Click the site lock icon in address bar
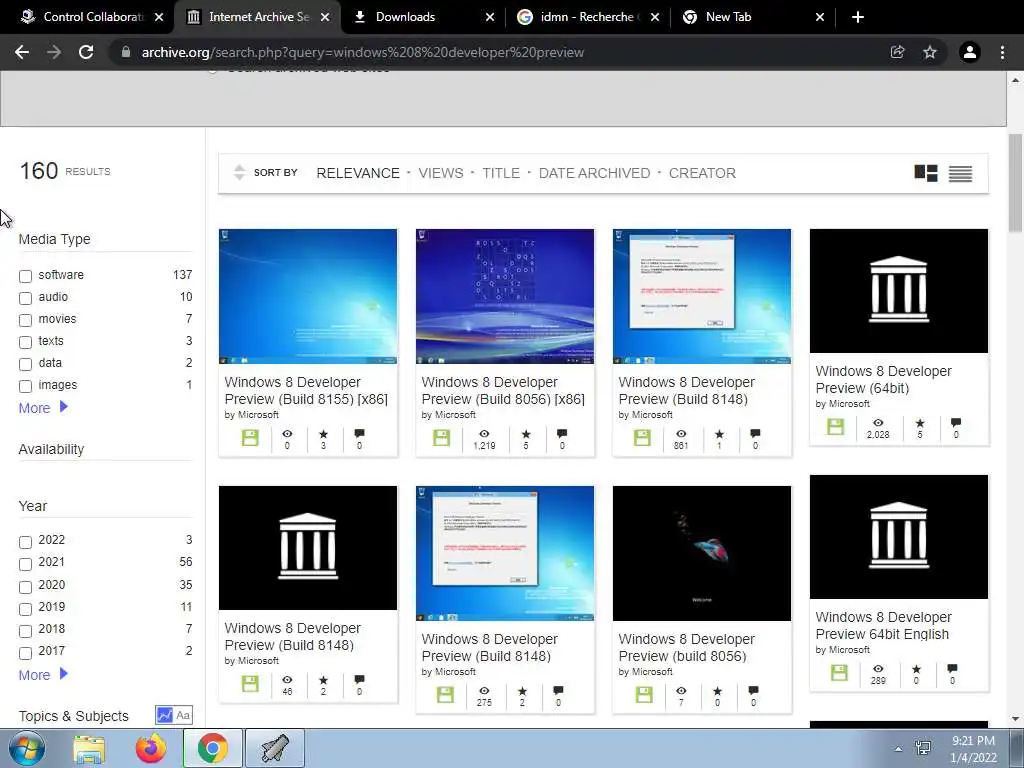 click(x=126, y=52)
